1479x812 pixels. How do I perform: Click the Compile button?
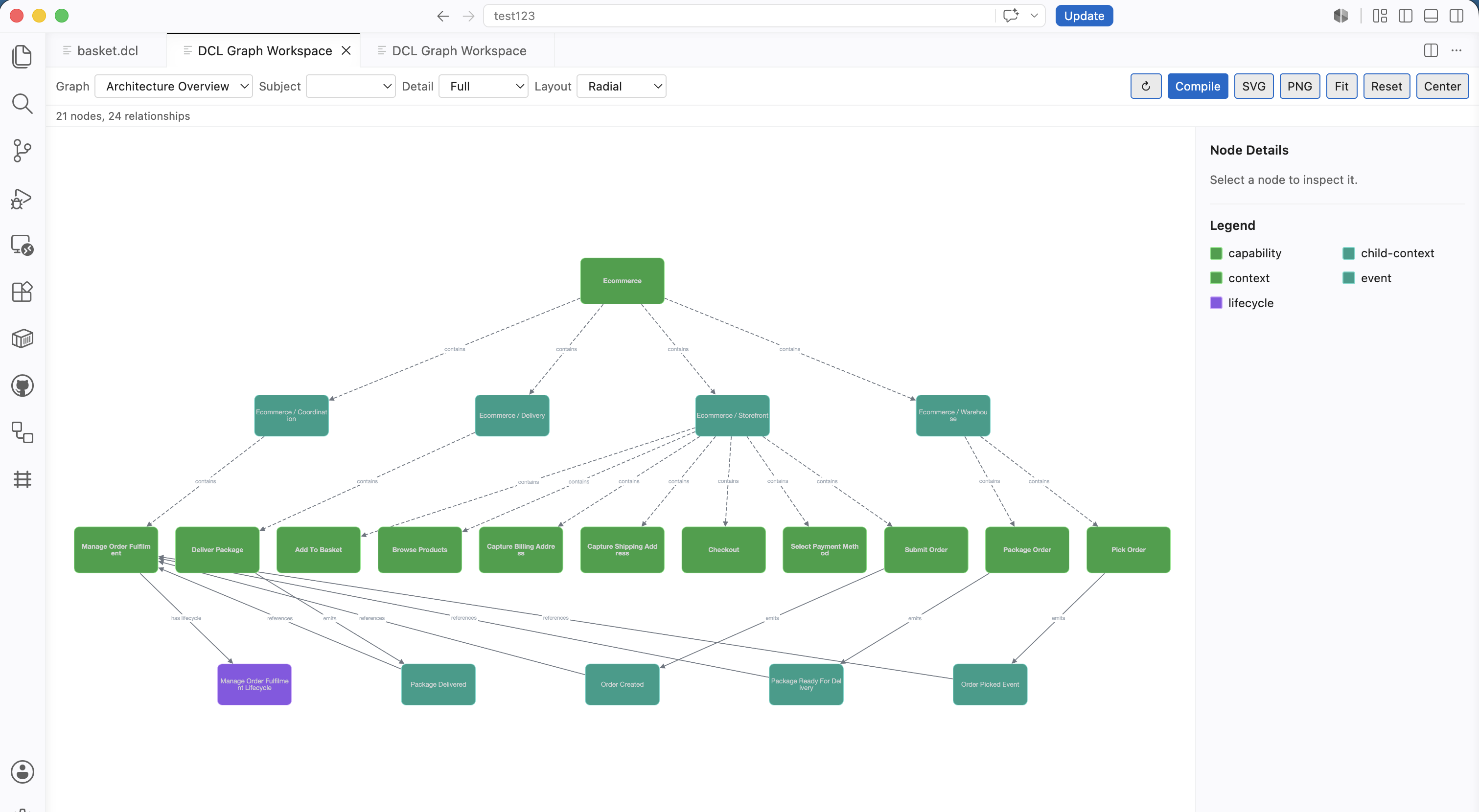(1198, 86)
